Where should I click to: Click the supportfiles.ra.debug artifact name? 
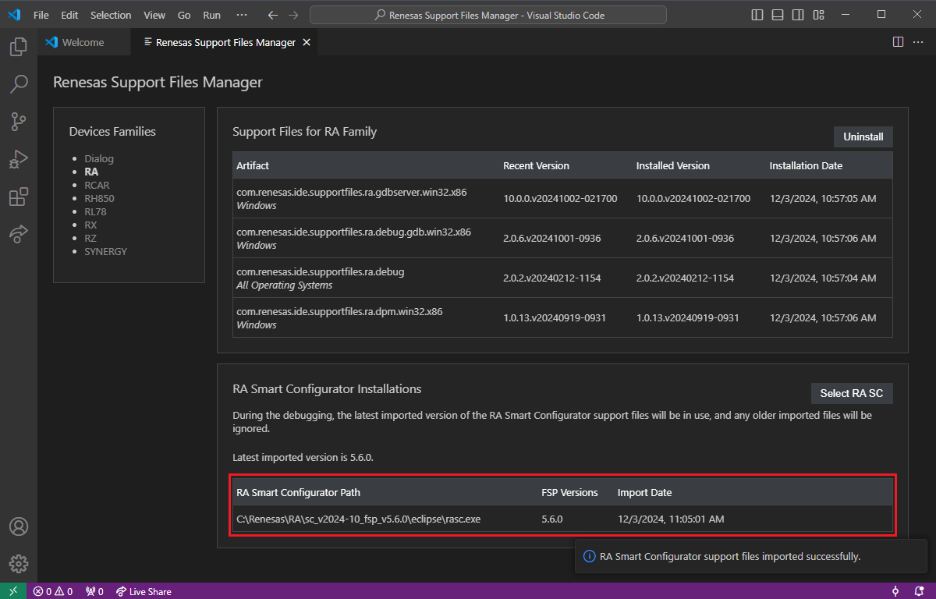[320, 272]
